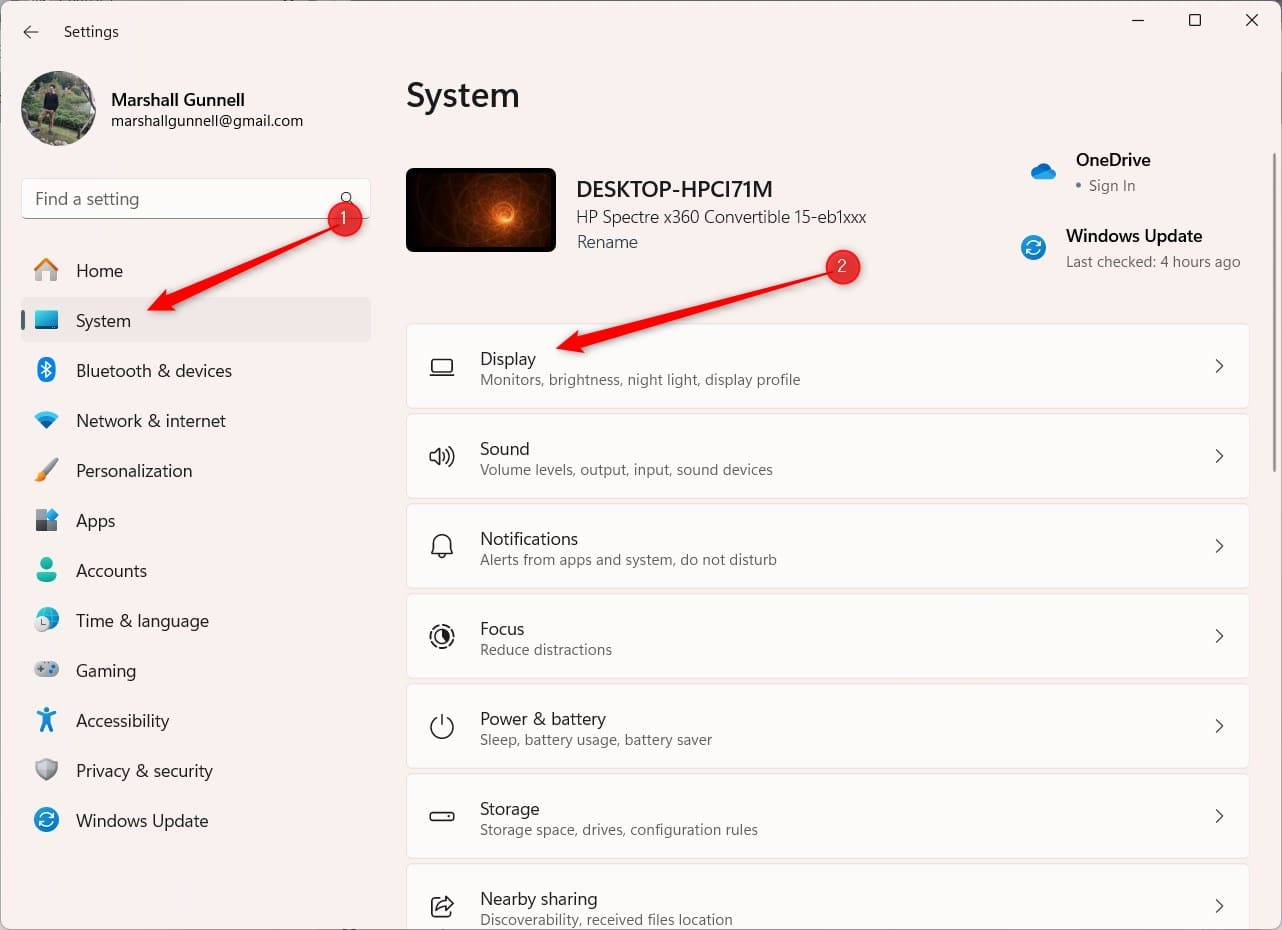Go to Time & language settings
The image size is (1282, 930).
coord(142,621)
